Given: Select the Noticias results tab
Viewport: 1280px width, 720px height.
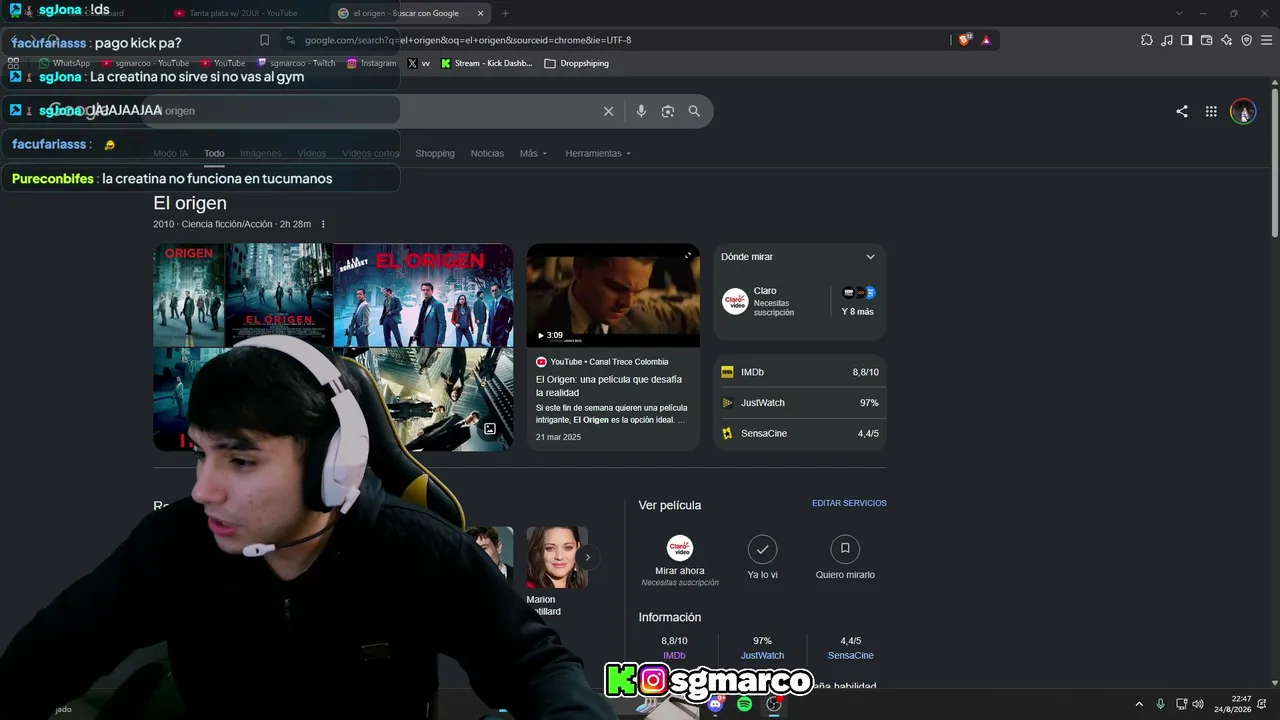Looking at the screenshot, I should point(487,153).
